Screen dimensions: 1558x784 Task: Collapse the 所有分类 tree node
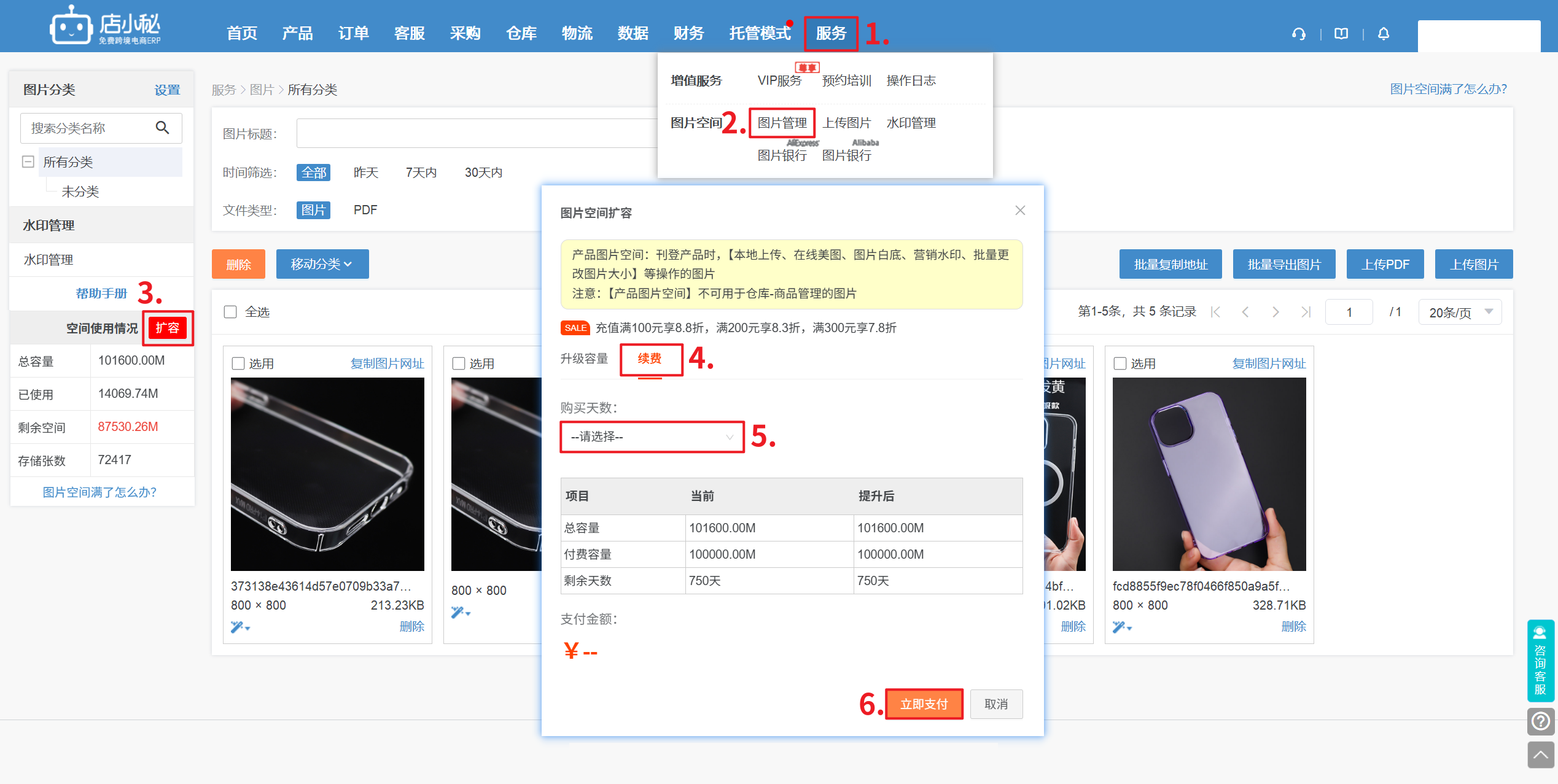[28, 162]
